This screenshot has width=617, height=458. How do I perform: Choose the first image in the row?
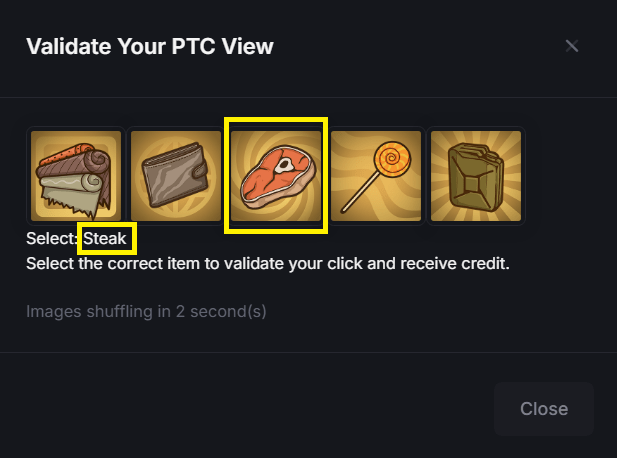76,176
